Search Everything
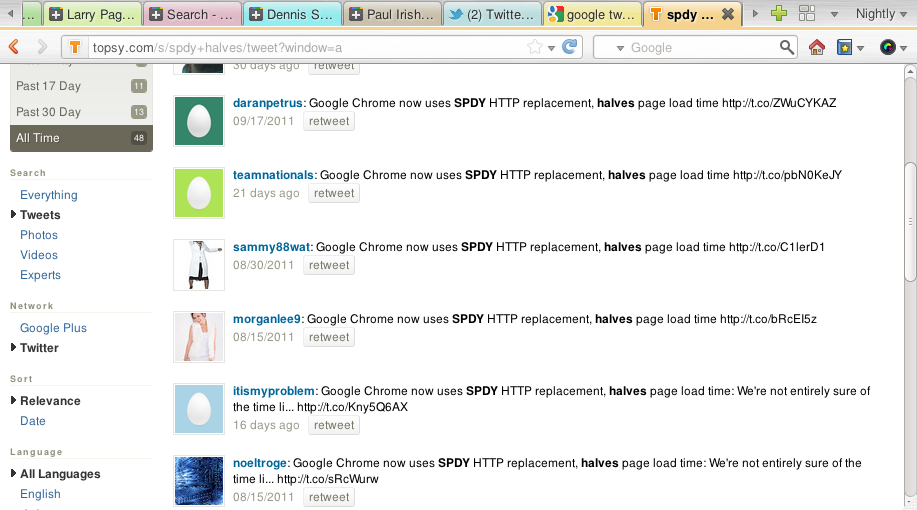Screen dimensions: 917x510 tap(49, 195)
